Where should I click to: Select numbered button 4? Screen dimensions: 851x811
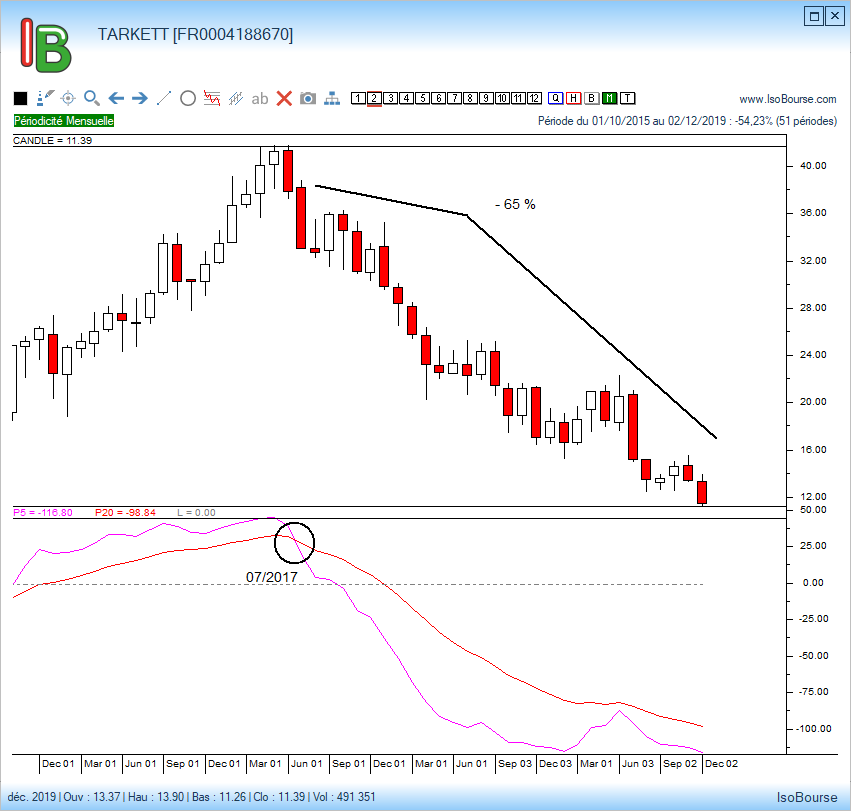(406, 98)
